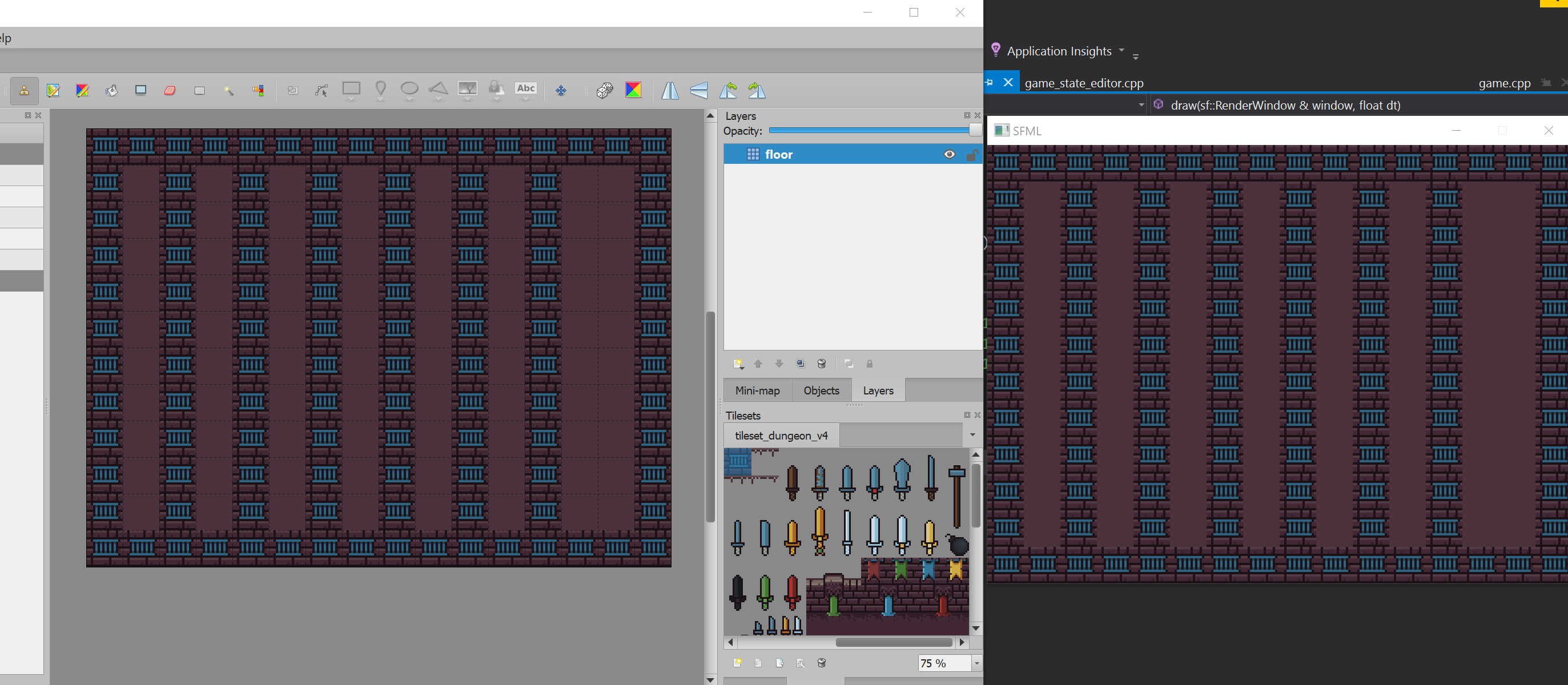The height and width of the screenshot is (685, 1568).
Task: Flip stamp horizontally
Action: (670, 91)
